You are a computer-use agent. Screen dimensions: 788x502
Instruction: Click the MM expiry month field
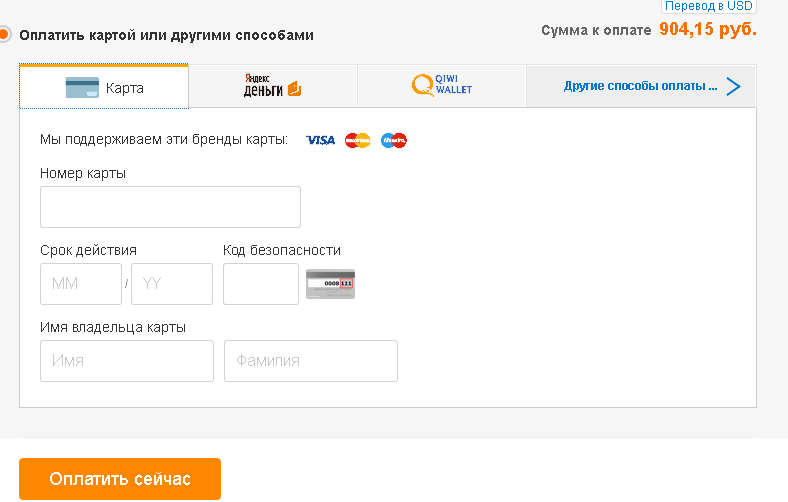click(x=81, y=284)
